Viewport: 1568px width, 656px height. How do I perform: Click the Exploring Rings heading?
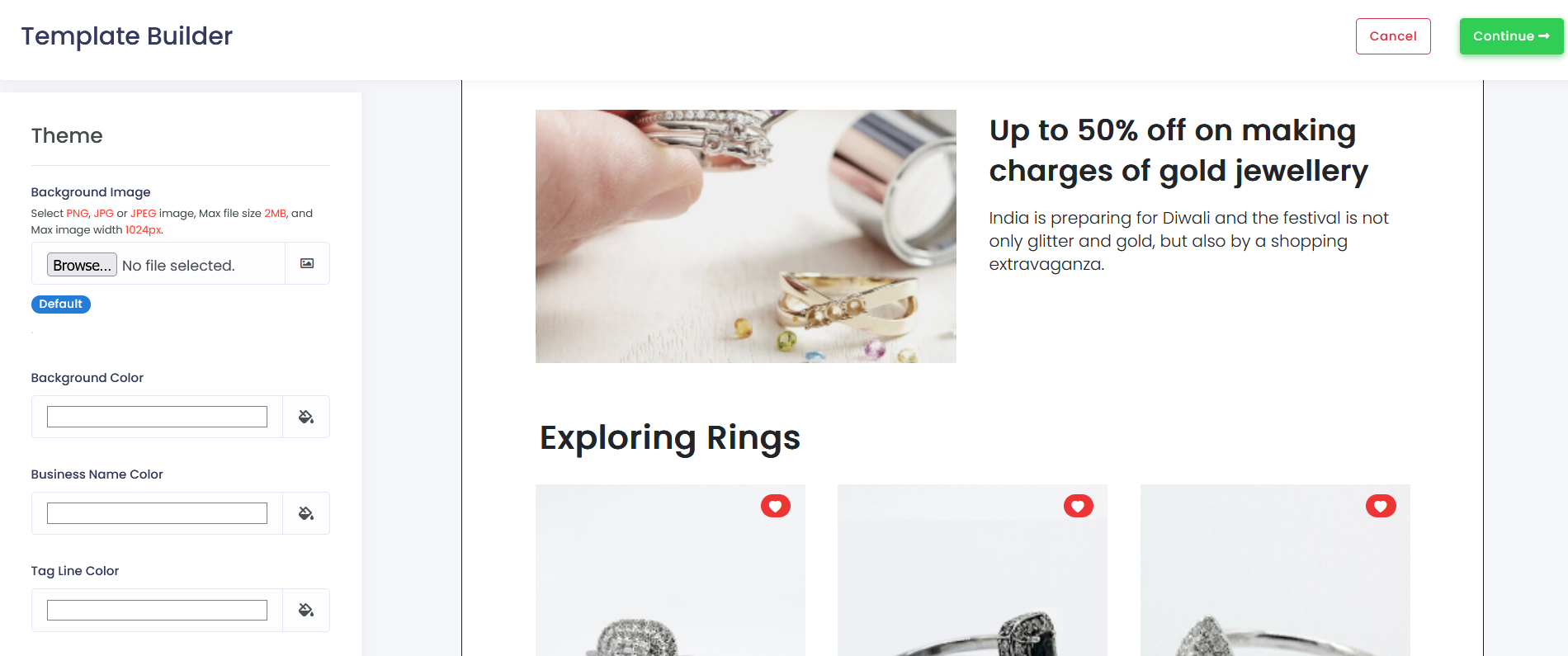point(670,437)
